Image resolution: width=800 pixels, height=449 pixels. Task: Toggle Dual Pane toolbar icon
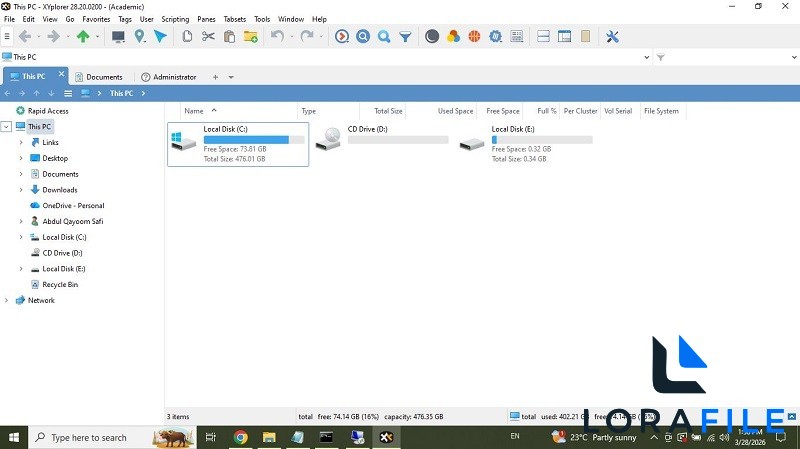543,36
